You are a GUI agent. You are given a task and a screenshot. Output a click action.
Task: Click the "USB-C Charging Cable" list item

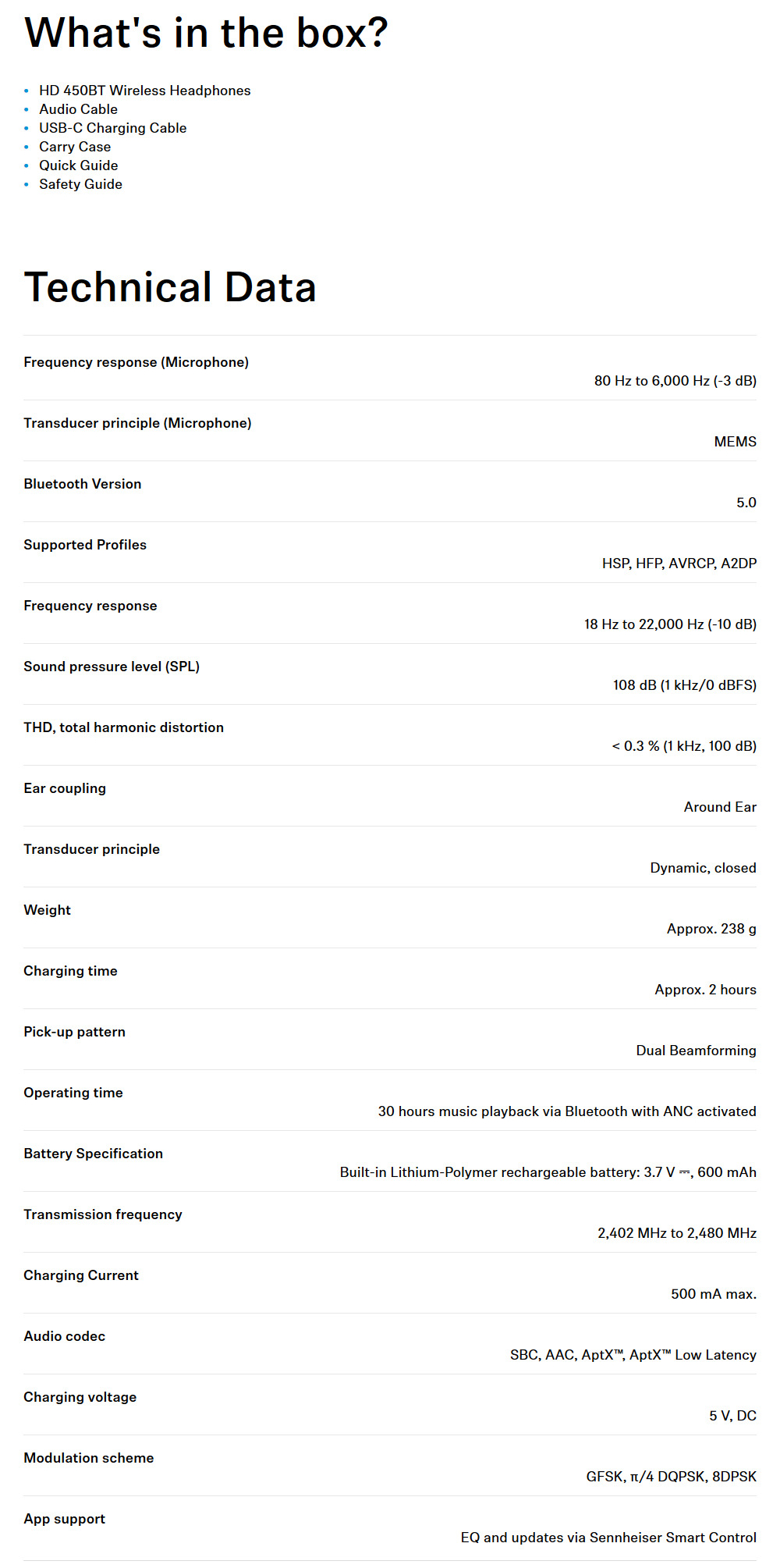[113, 128]
